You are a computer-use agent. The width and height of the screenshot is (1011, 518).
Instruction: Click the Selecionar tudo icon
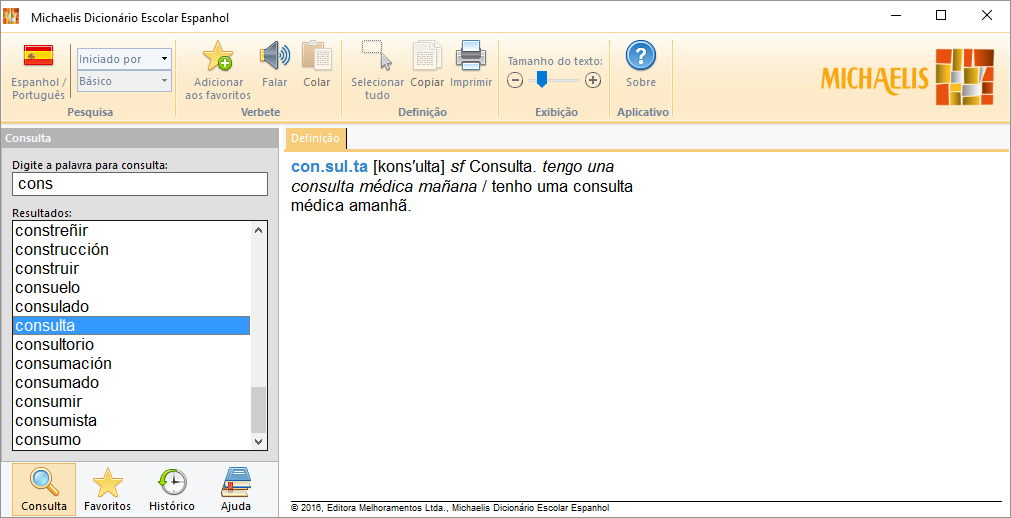(x=377, y=56)
